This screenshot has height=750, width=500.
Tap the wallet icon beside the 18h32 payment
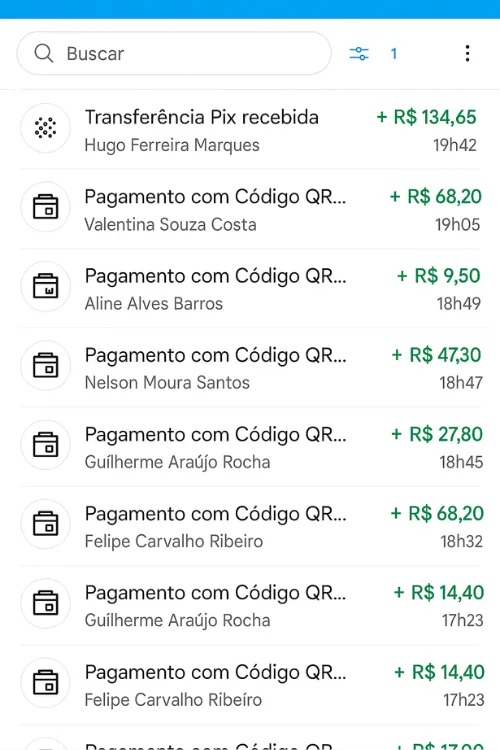point(45,524)
